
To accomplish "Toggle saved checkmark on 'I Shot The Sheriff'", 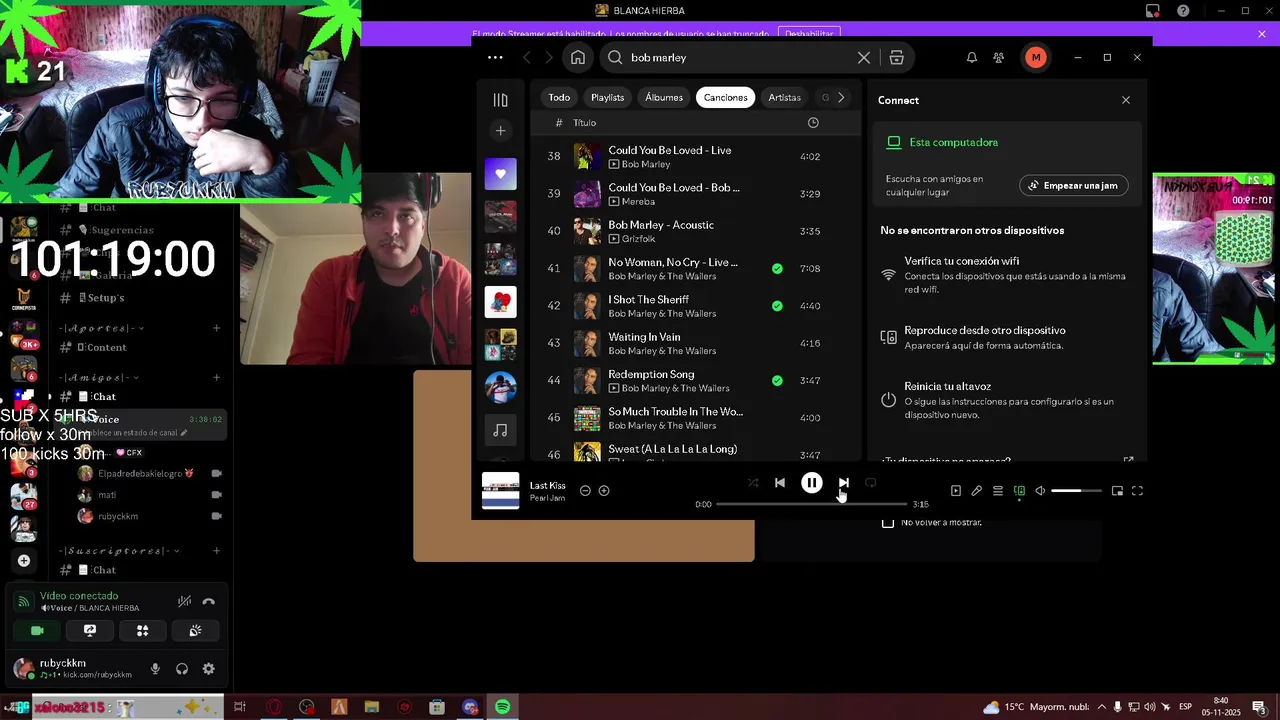I will [x=777, y=306].
